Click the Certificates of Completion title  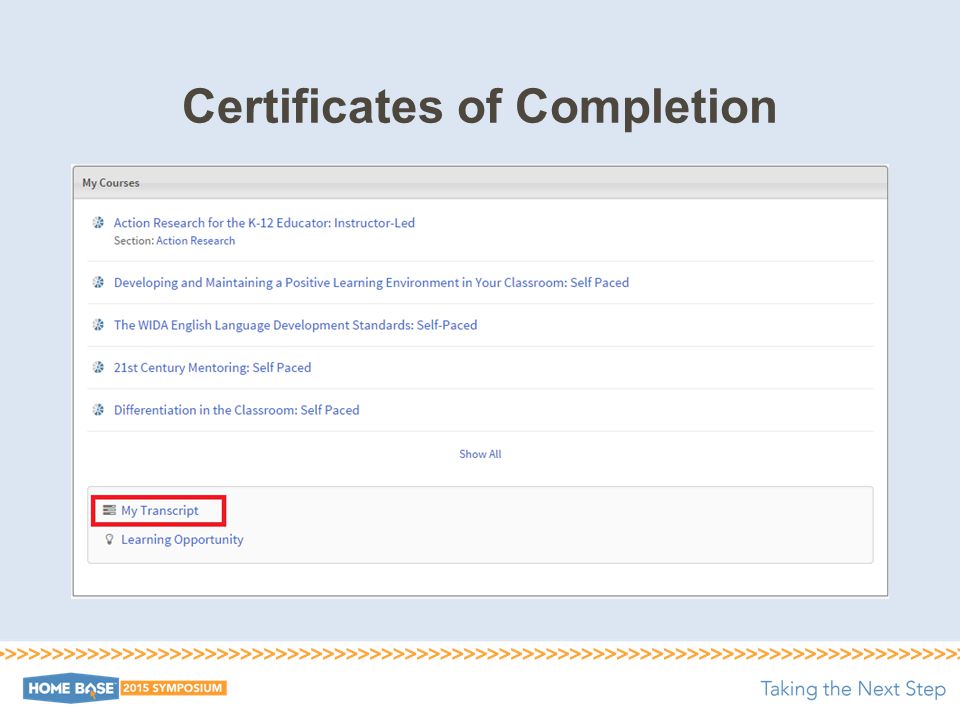[480, 107]
